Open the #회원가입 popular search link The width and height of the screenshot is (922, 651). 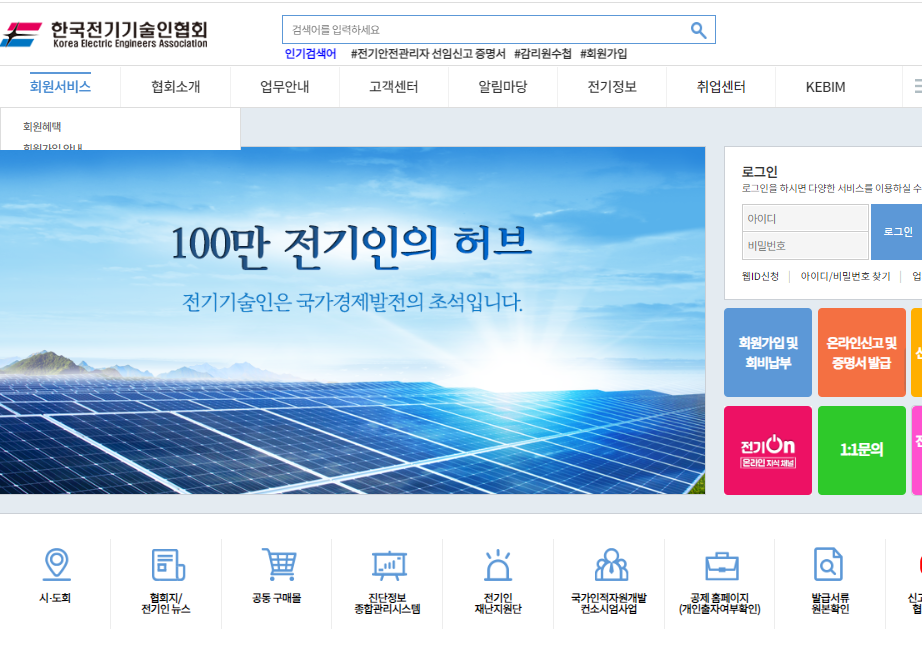[x=603, y=54]
